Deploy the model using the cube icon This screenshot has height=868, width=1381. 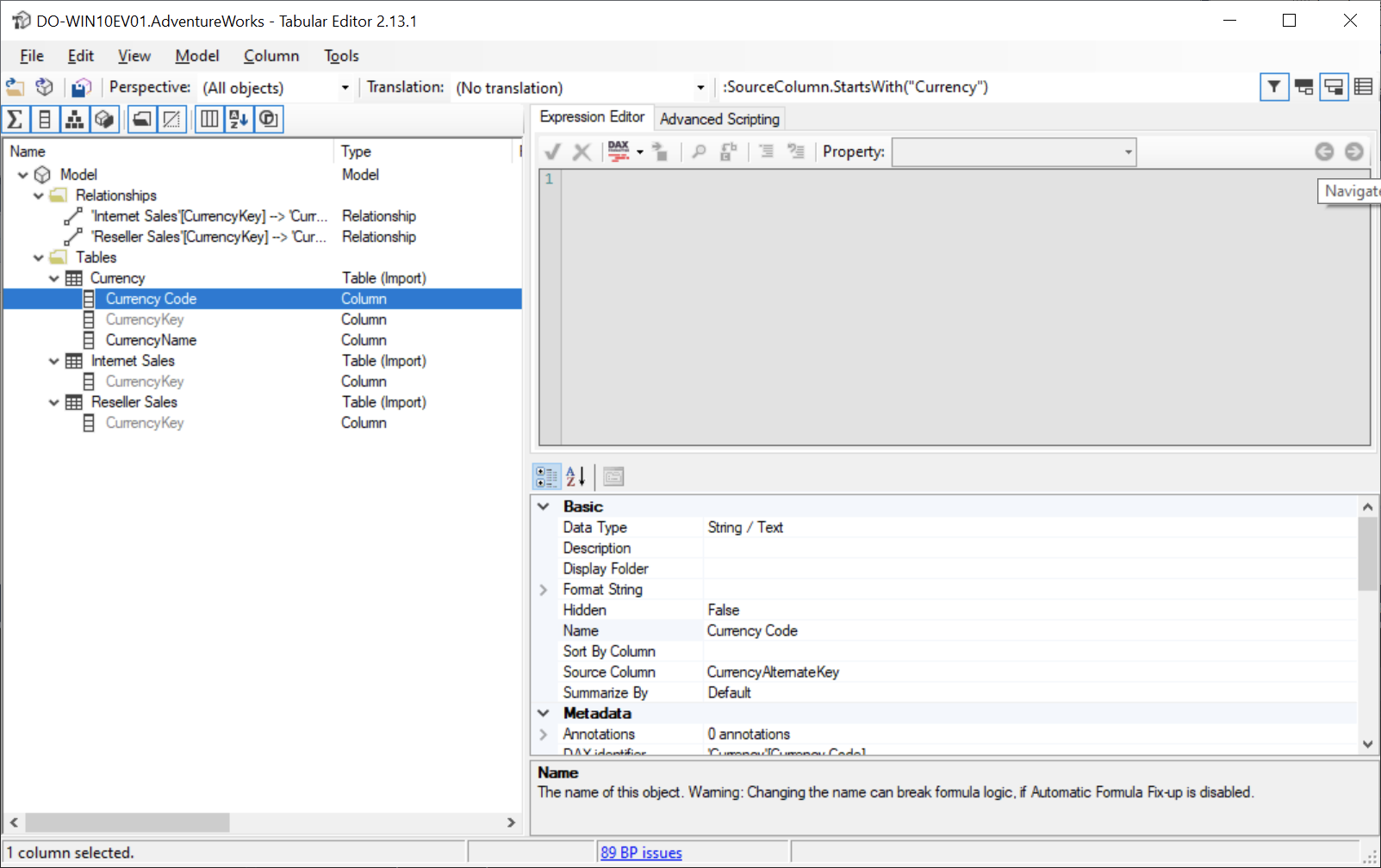pyautogui.click(x=44, y=86)
